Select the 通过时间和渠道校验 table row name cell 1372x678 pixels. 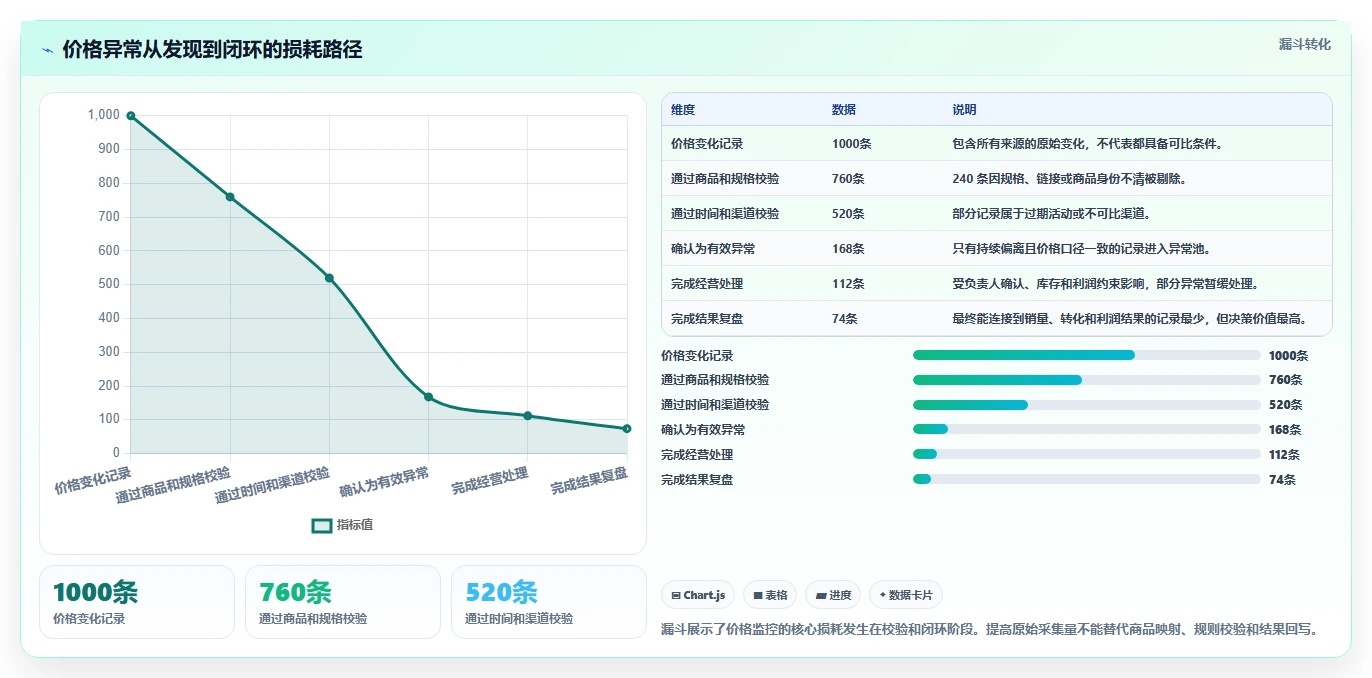[725, 214]
